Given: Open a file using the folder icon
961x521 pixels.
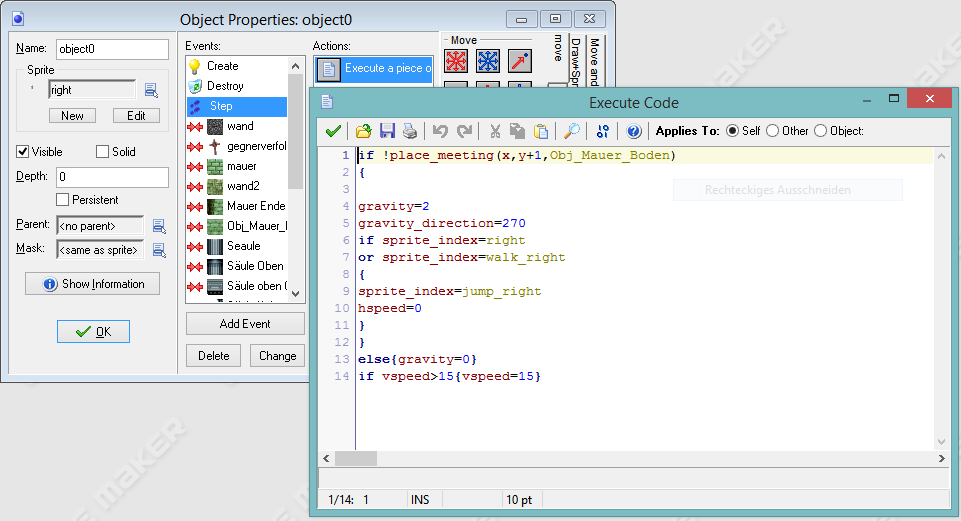Looking at the screenshot, I should [x=363, y=131].
